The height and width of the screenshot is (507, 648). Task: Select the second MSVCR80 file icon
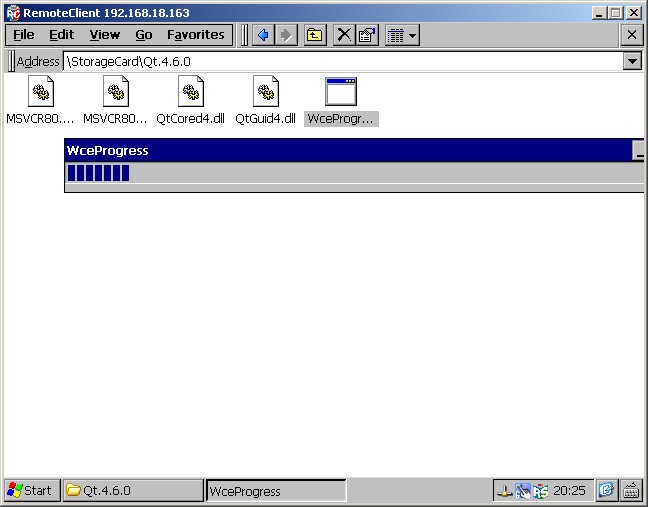[x=116, y=91]
